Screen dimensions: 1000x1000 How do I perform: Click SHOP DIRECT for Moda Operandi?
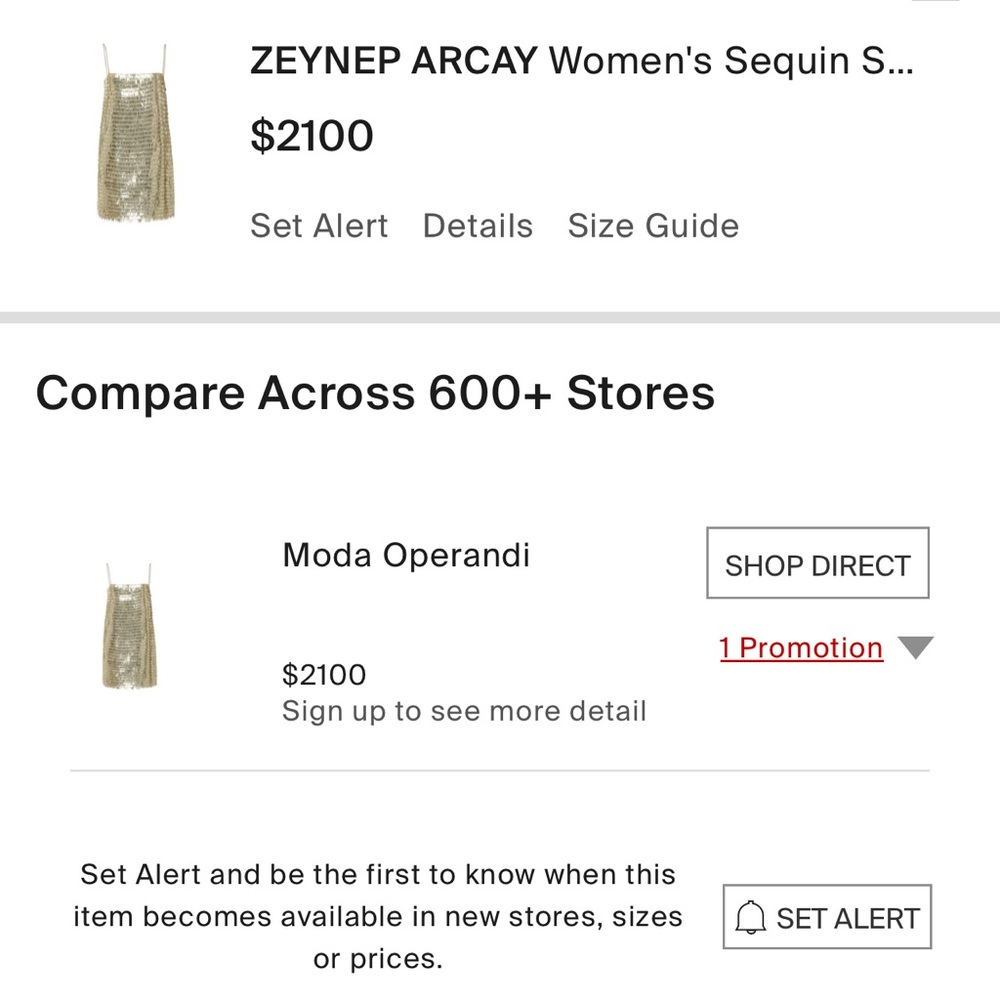pyautogui.click(x=817, y=564)
